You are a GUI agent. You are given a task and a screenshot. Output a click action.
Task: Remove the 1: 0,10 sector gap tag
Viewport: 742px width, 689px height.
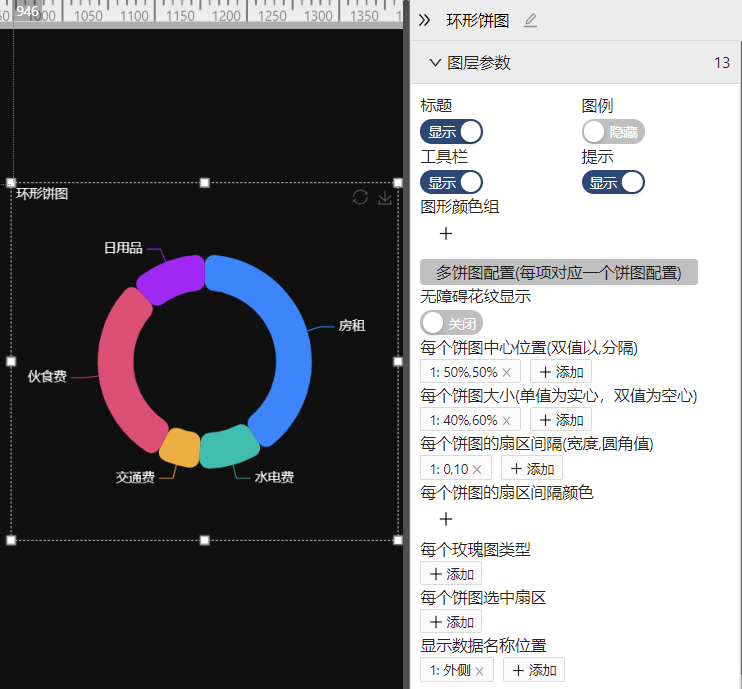click(x=477, y=469)
